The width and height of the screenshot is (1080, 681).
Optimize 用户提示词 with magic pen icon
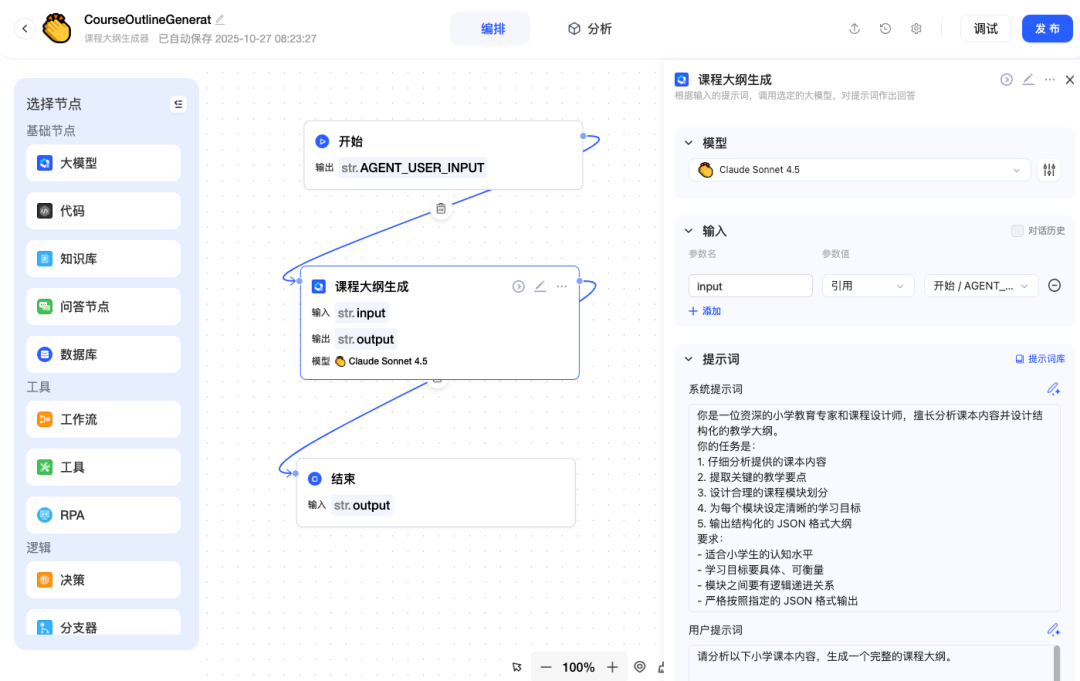(1053, 629)
